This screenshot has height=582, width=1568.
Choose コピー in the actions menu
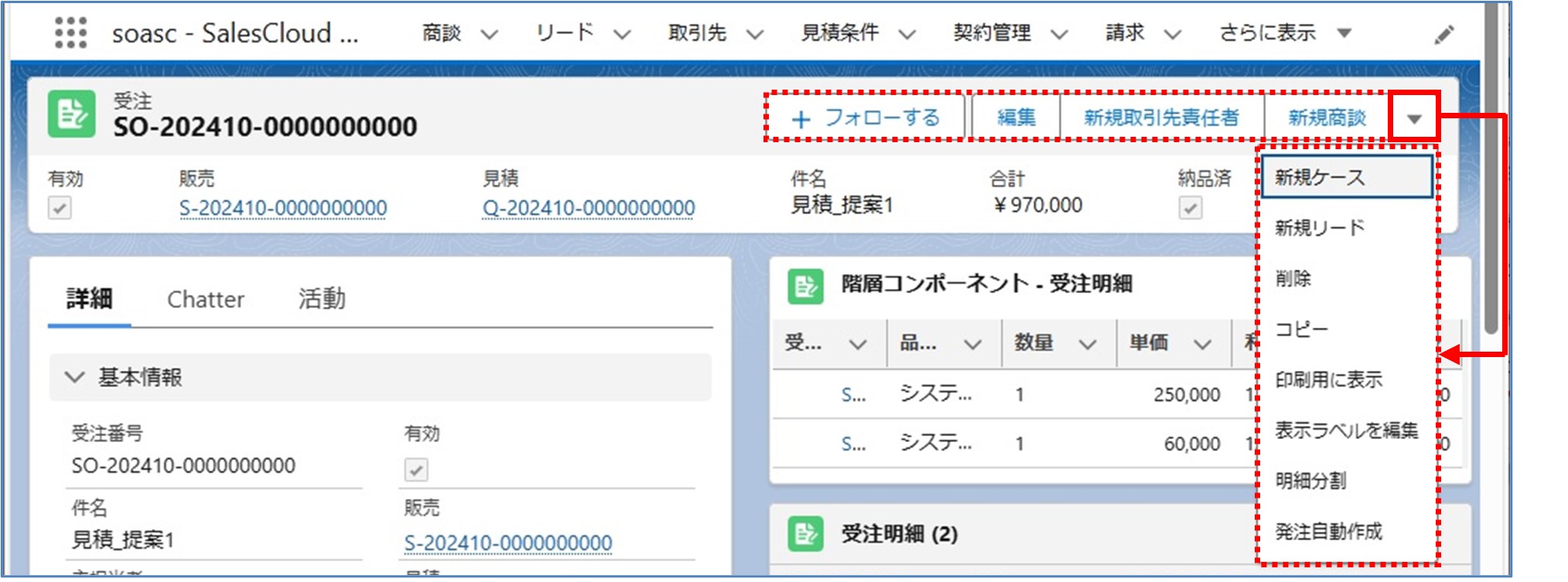pos(1347,329)
